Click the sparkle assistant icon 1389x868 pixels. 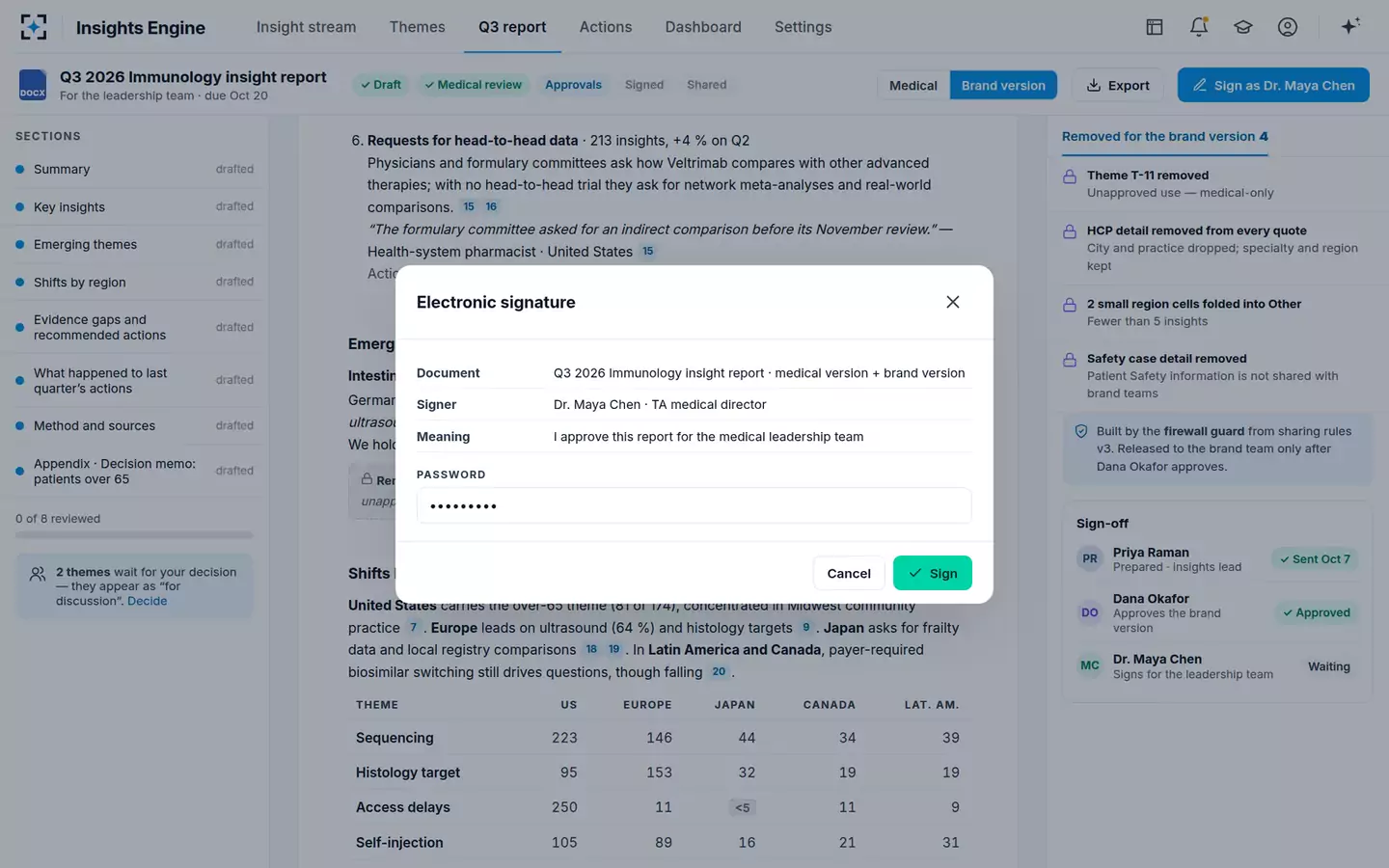point(1350,26)
